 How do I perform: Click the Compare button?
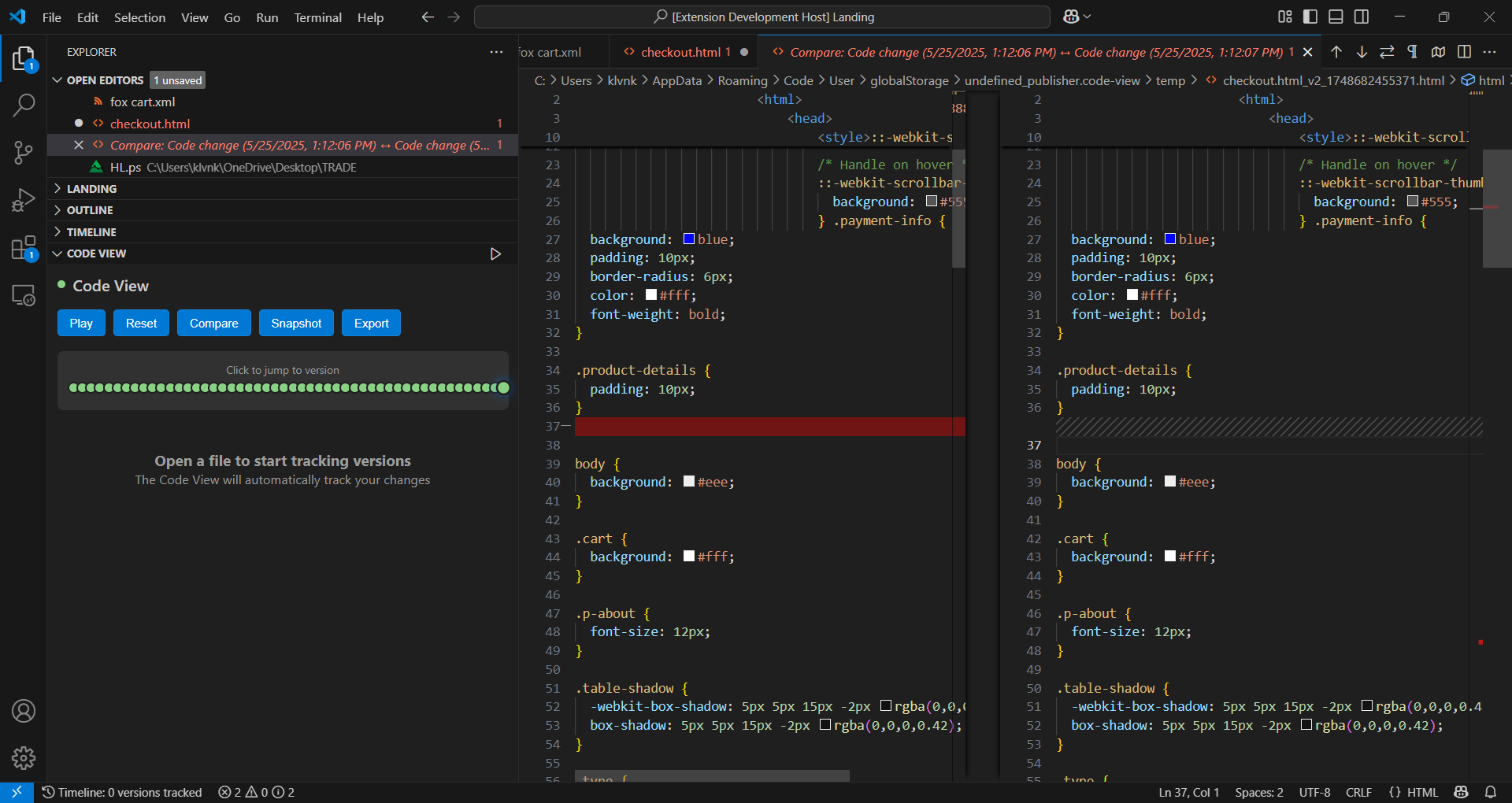[x=213, y=323]
